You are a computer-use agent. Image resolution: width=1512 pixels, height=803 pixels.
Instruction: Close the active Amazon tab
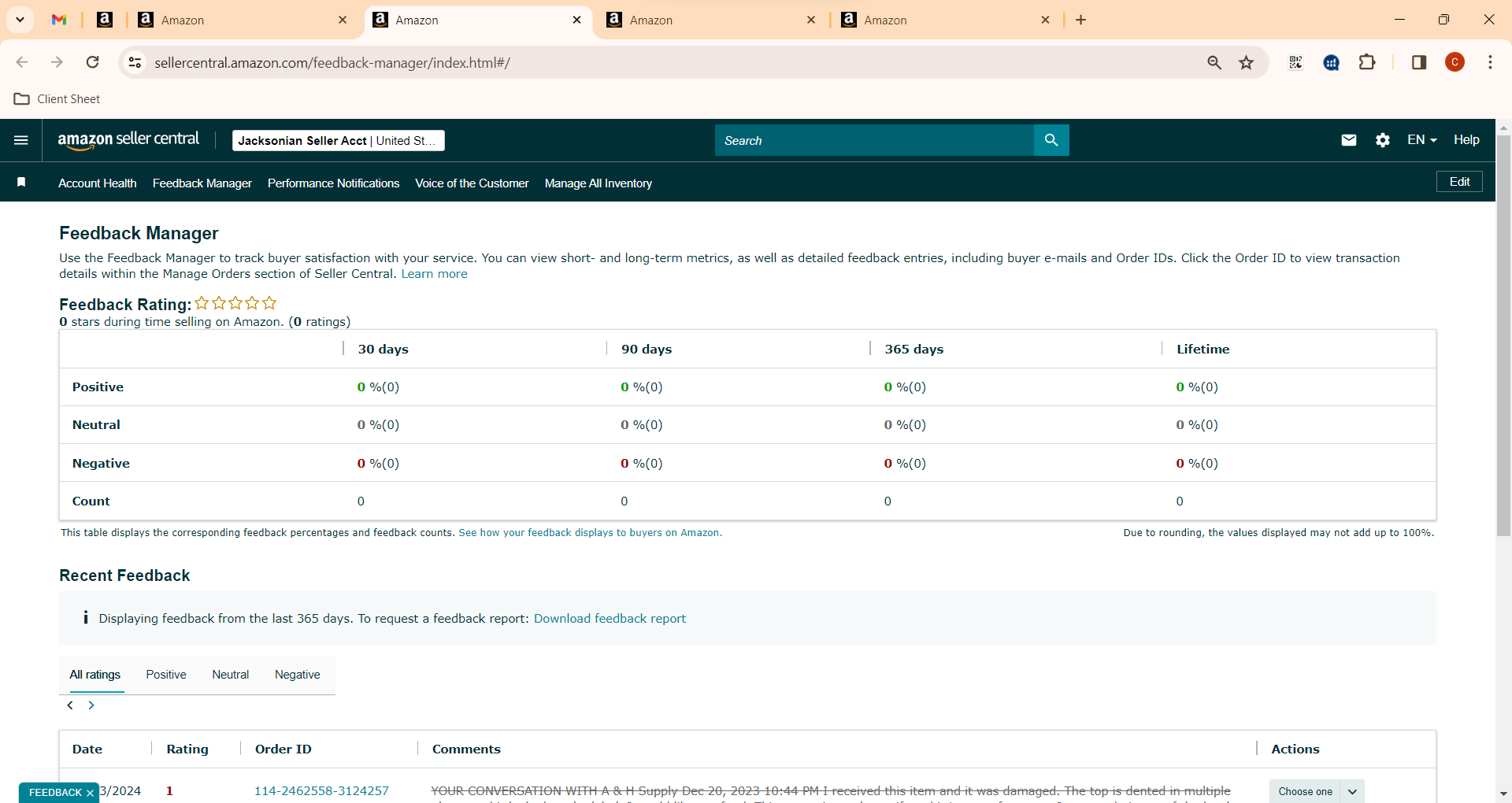click(576, 20)
